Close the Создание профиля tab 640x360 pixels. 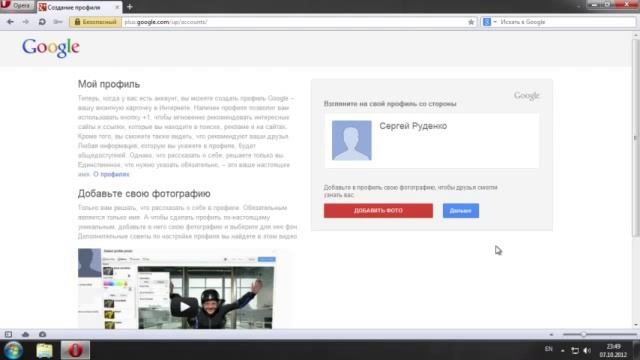tap(117, 7)
